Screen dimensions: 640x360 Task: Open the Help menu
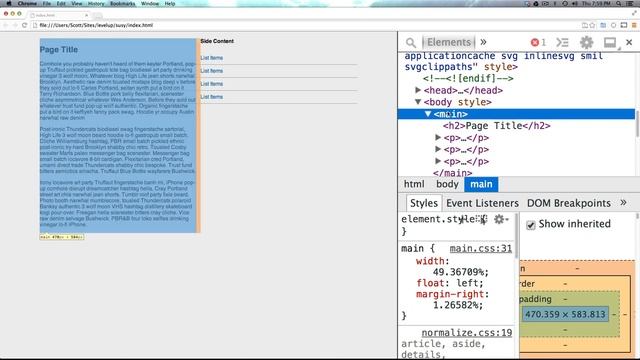coord(170,4)
